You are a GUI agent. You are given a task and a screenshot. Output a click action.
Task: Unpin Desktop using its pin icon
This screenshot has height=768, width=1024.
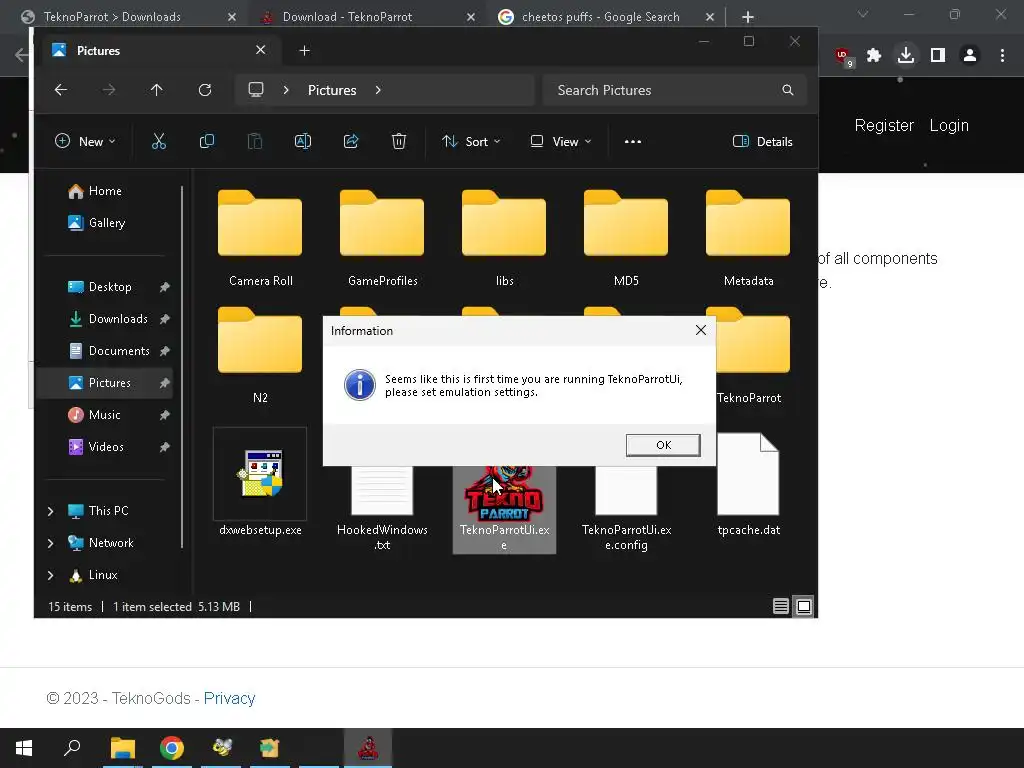165,287
